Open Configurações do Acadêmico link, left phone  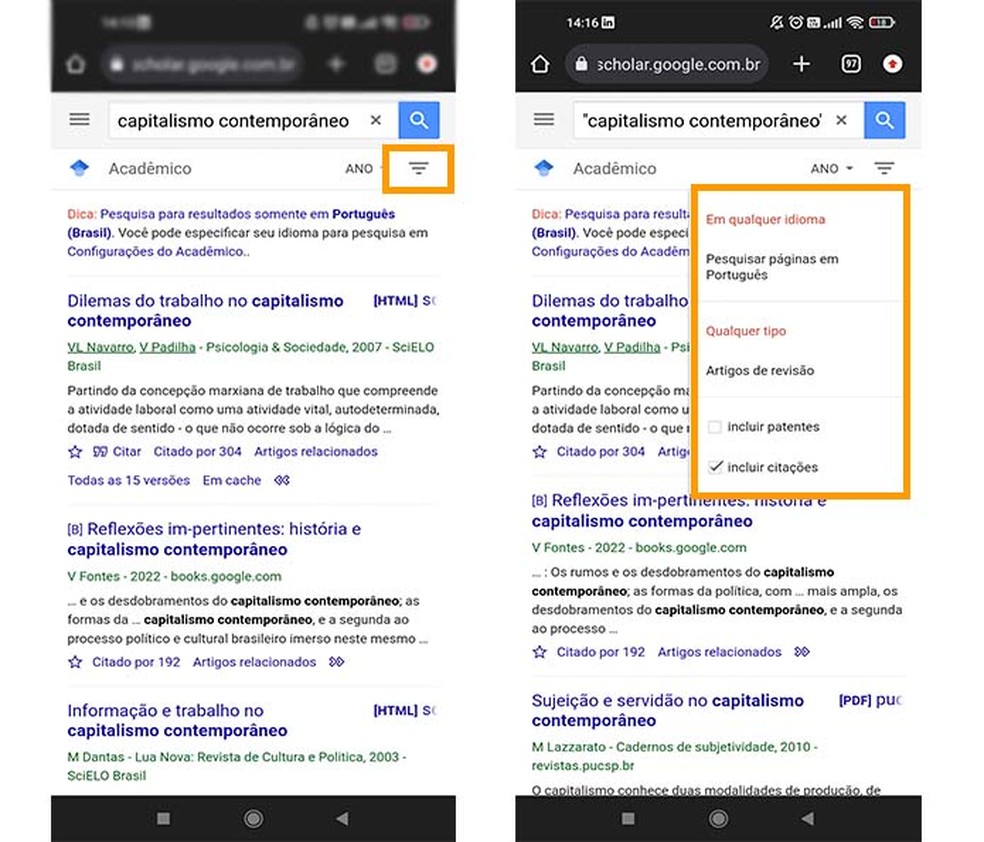click(157, 252)
